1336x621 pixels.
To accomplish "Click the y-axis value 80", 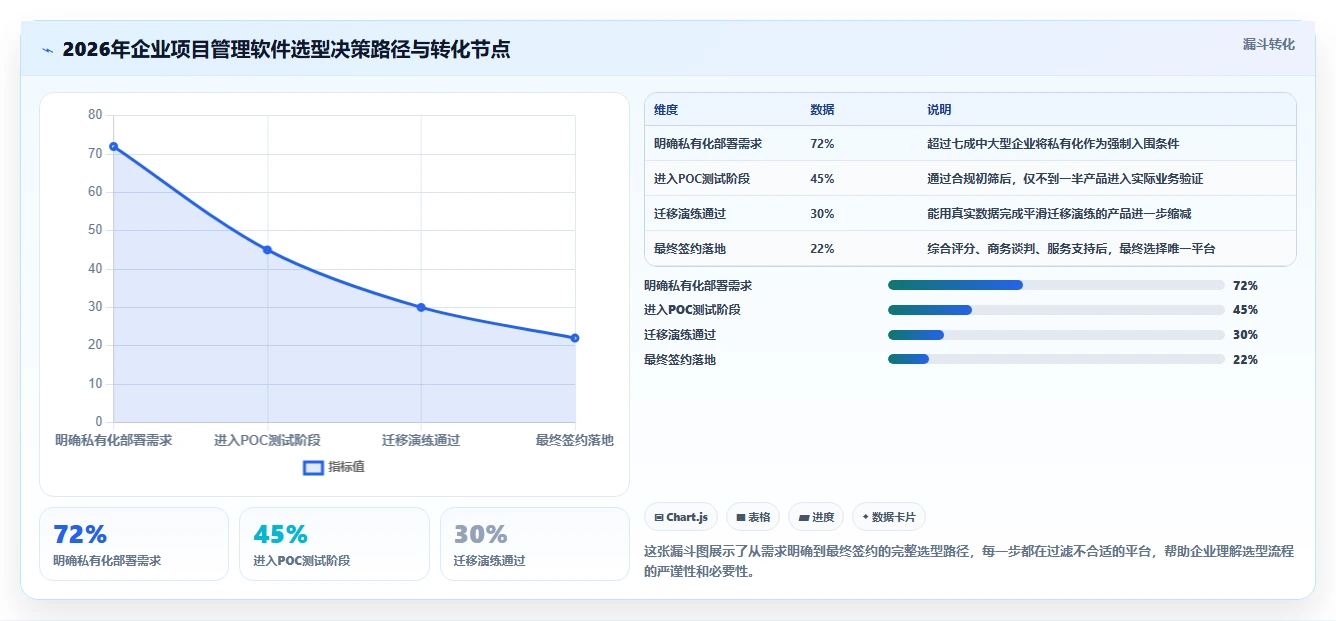I will tap(95, 115).
